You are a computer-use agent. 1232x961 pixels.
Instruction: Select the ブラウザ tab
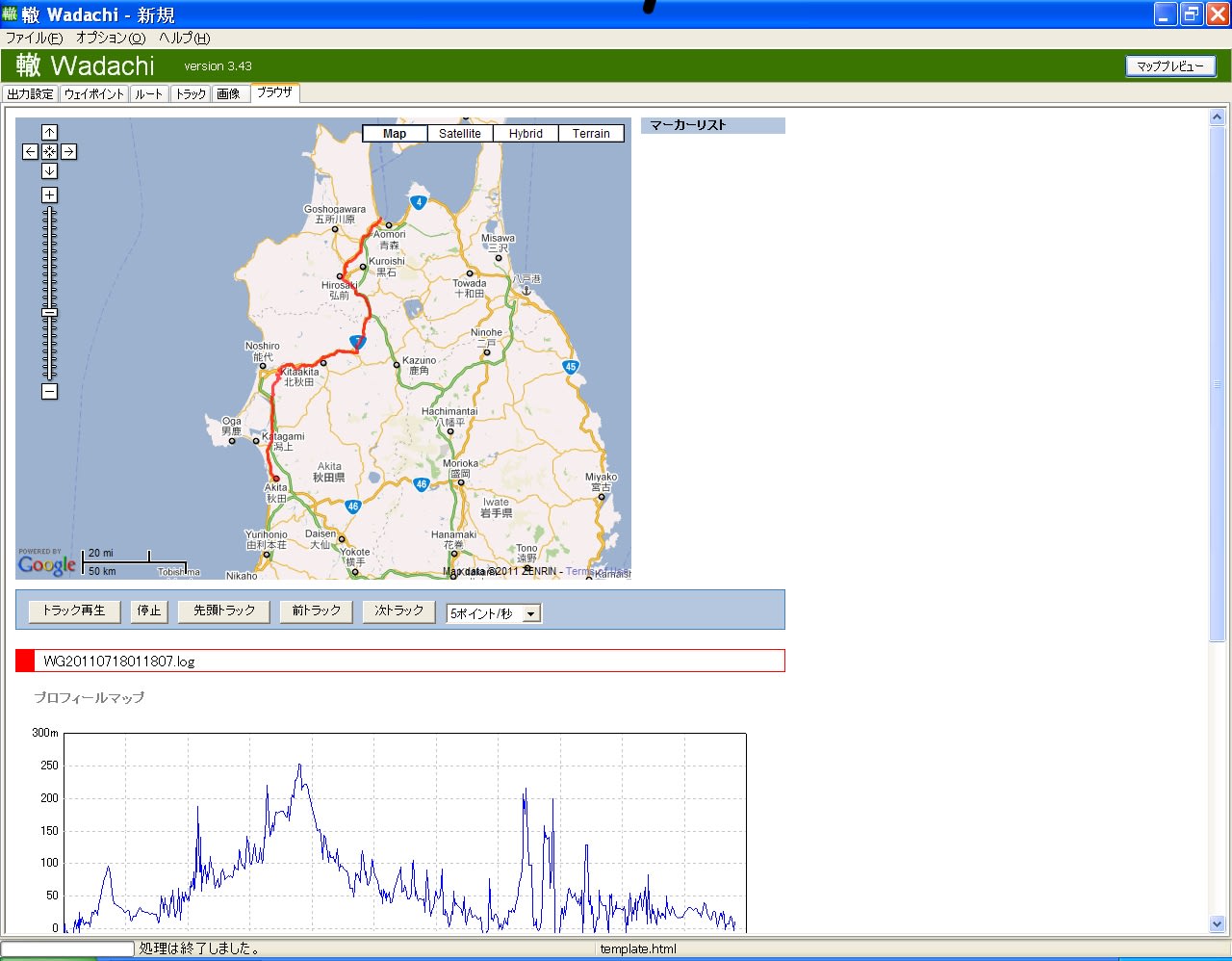274,92
